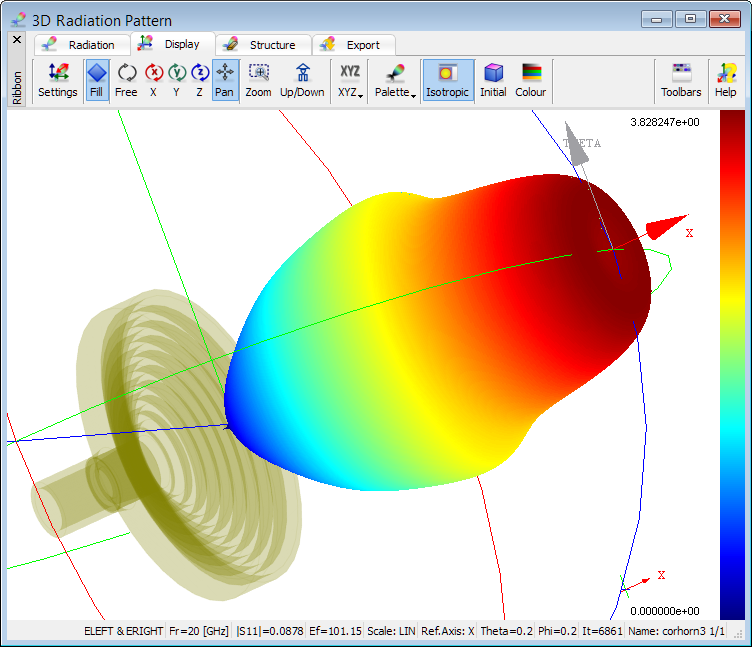Screen dimensions: 752x647
Task: Reset view with Initial icon
Action: pos(493,80)
